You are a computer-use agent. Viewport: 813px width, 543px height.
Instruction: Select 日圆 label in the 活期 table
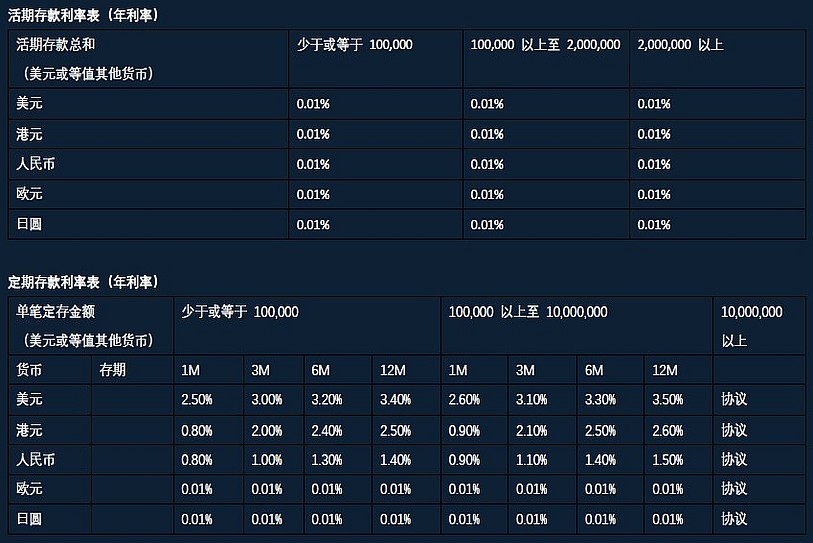[30, 224]
